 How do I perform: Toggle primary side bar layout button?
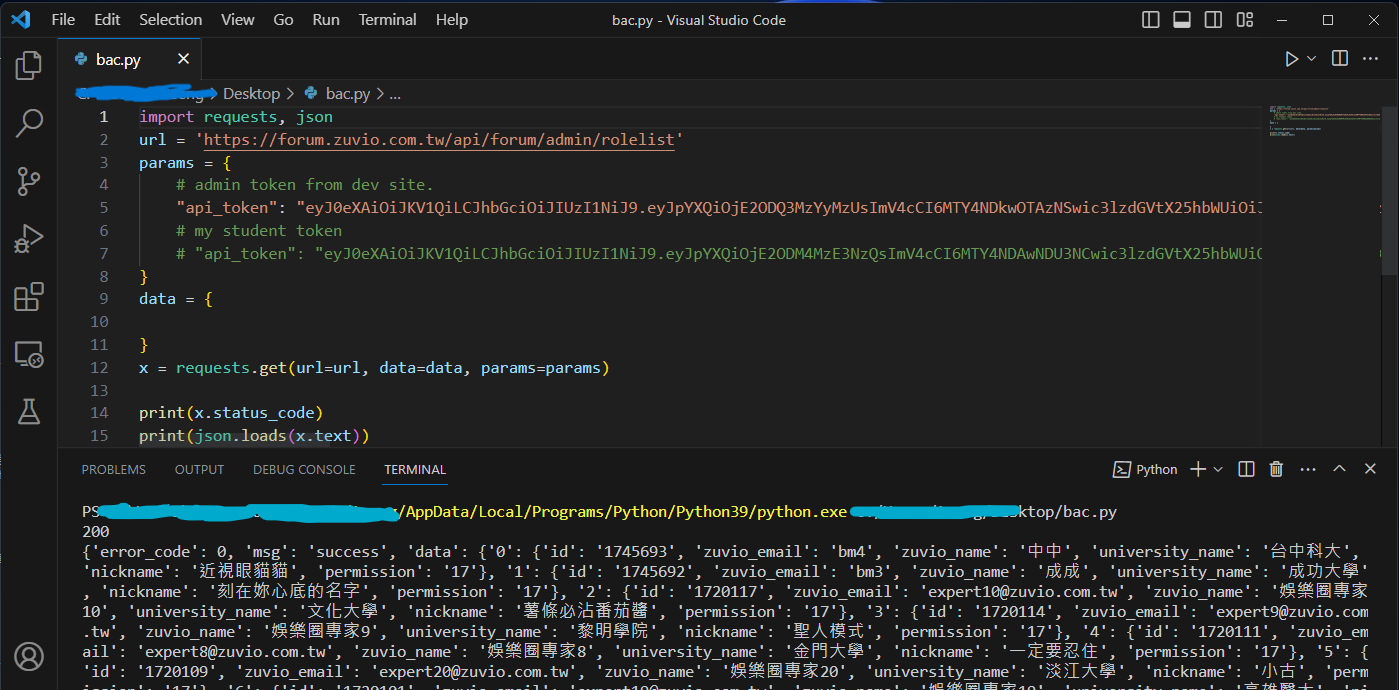pyautogui.click(x=1151, y=20)
